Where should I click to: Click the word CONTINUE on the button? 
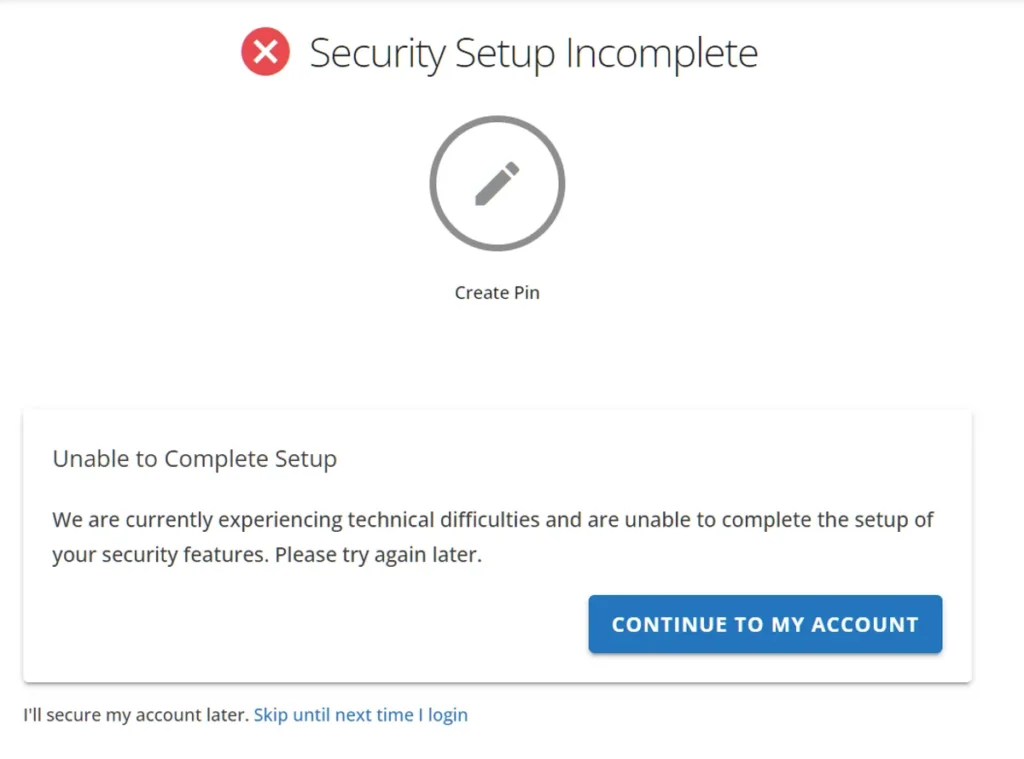[669, 624]
